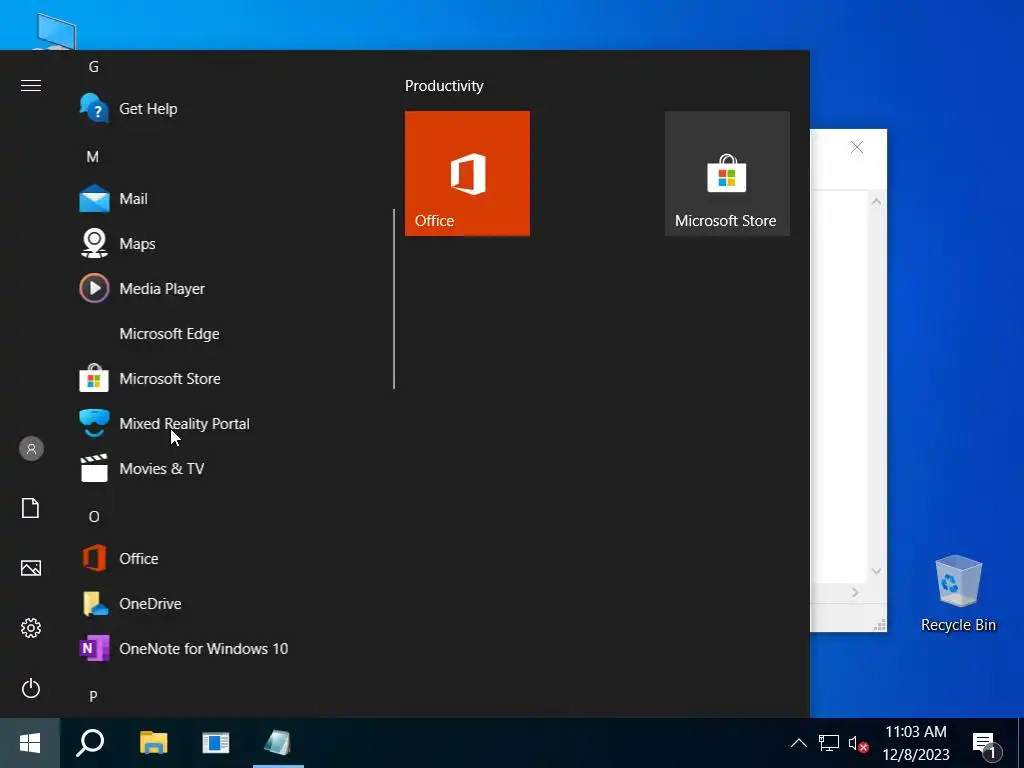Image resolution: width=1024 pixels, height=768 pixels.
Task: Click the Productivity group title
Action: coord(444,86)
